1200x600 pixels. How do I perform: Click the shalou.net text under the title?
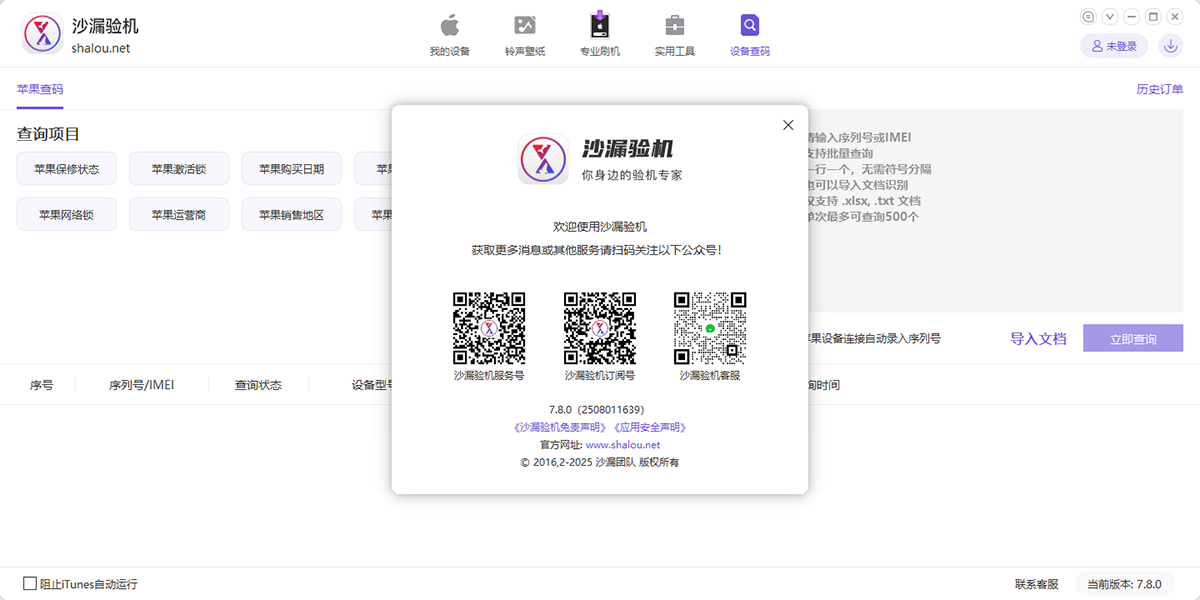click(x=101, y=48)
